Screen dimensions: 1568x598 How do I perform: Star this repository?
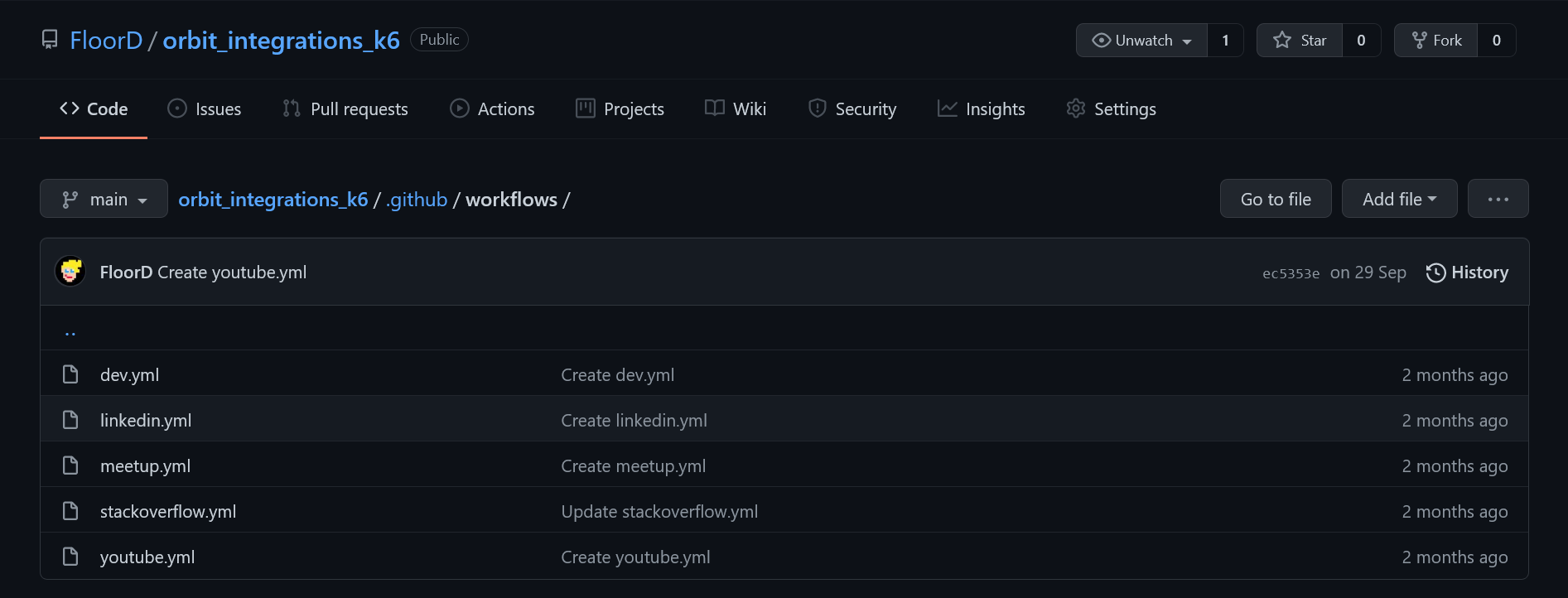[x=1300, y=40]
